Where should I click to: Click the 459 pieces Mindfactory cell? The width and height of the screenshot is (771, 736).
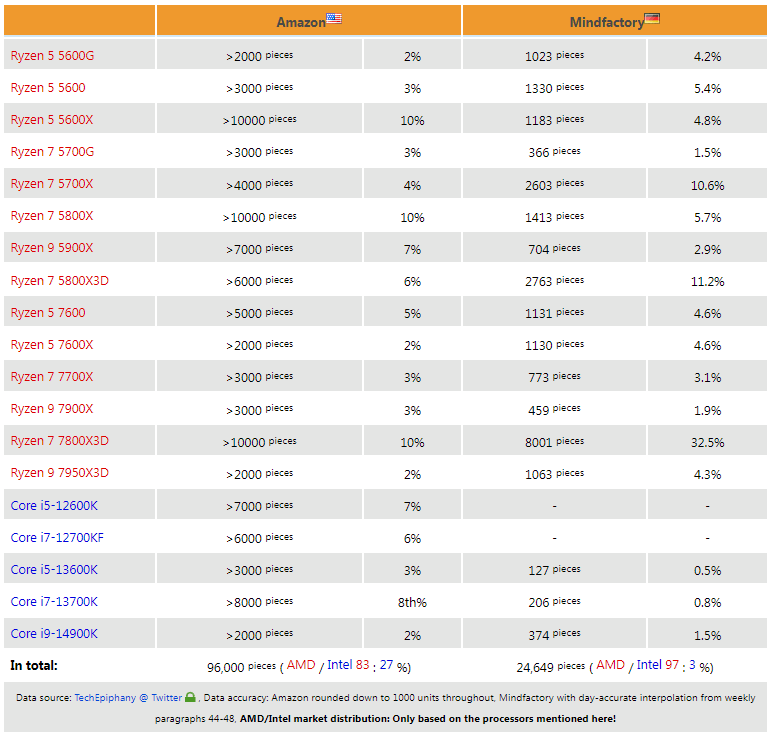point(554,409)
